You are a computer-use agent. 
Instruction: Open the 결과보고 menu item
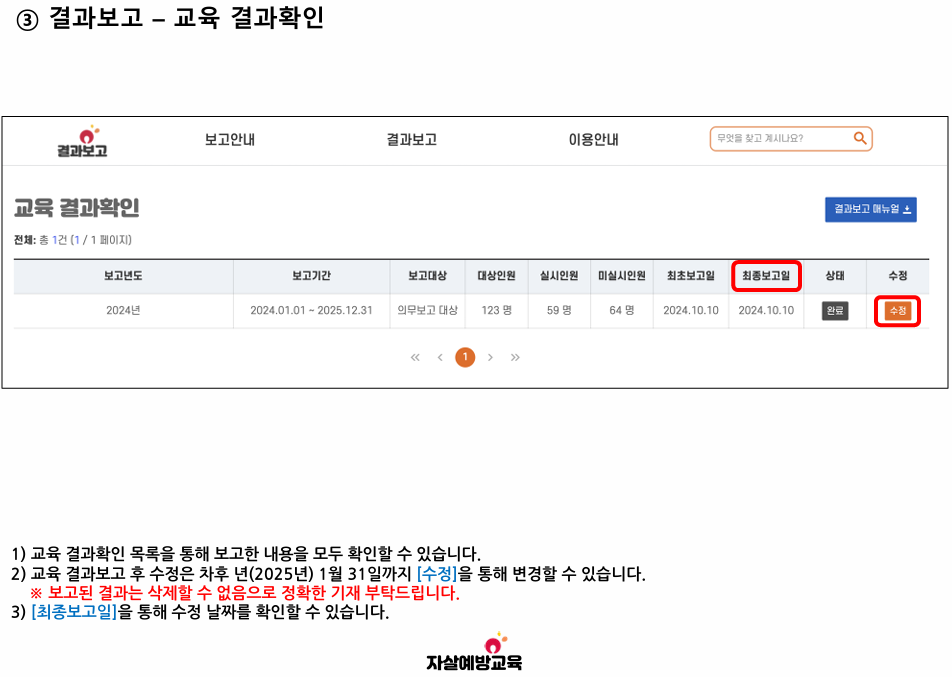coord(411,140)
